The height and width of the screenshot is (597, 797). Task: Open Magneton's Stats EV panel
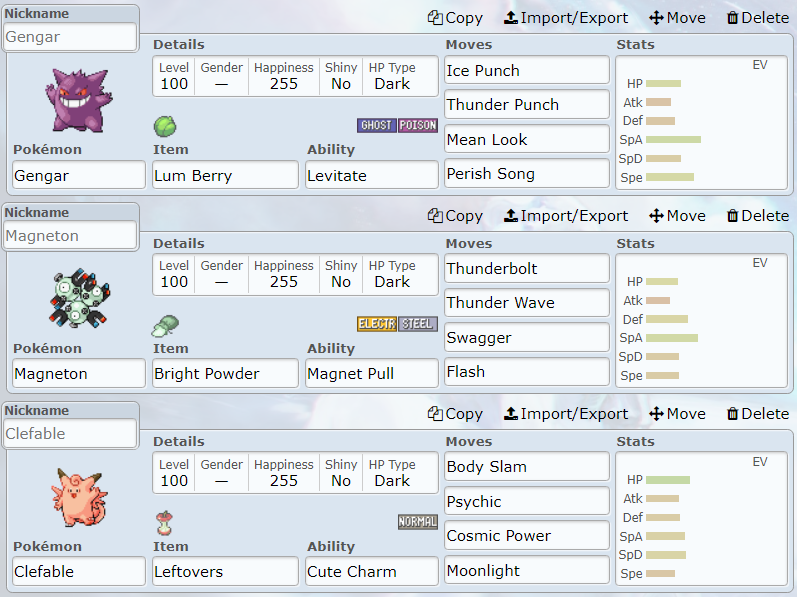[x=701, y=321]
